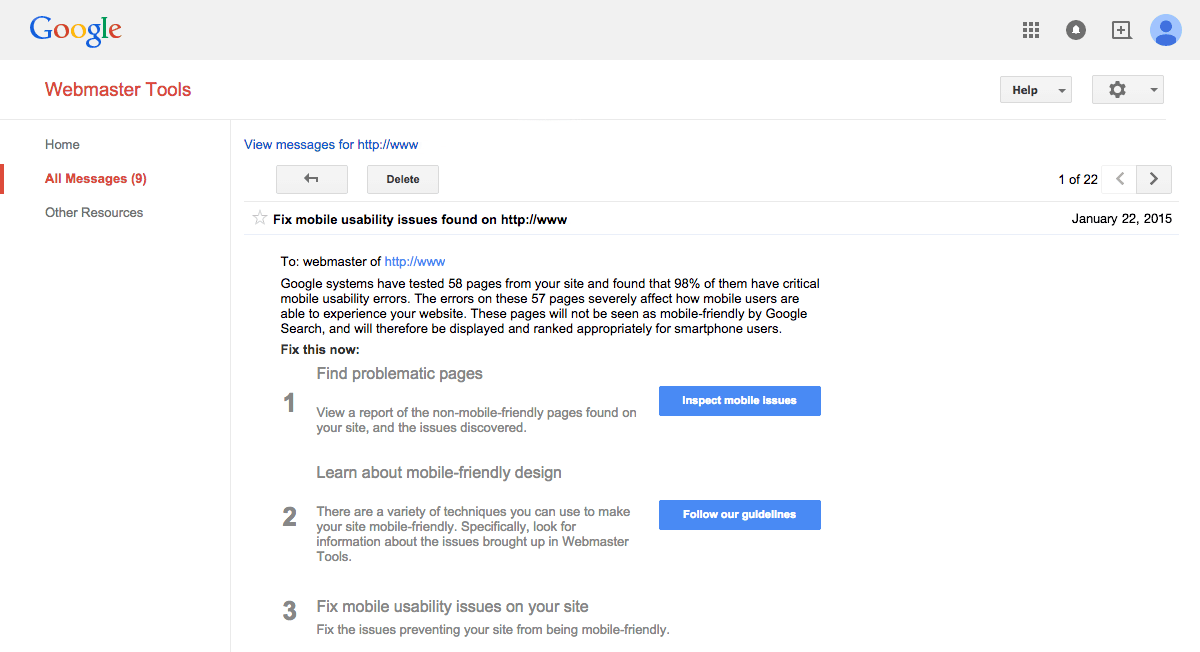Click Inspect mobile issues button

coord(740,401)
